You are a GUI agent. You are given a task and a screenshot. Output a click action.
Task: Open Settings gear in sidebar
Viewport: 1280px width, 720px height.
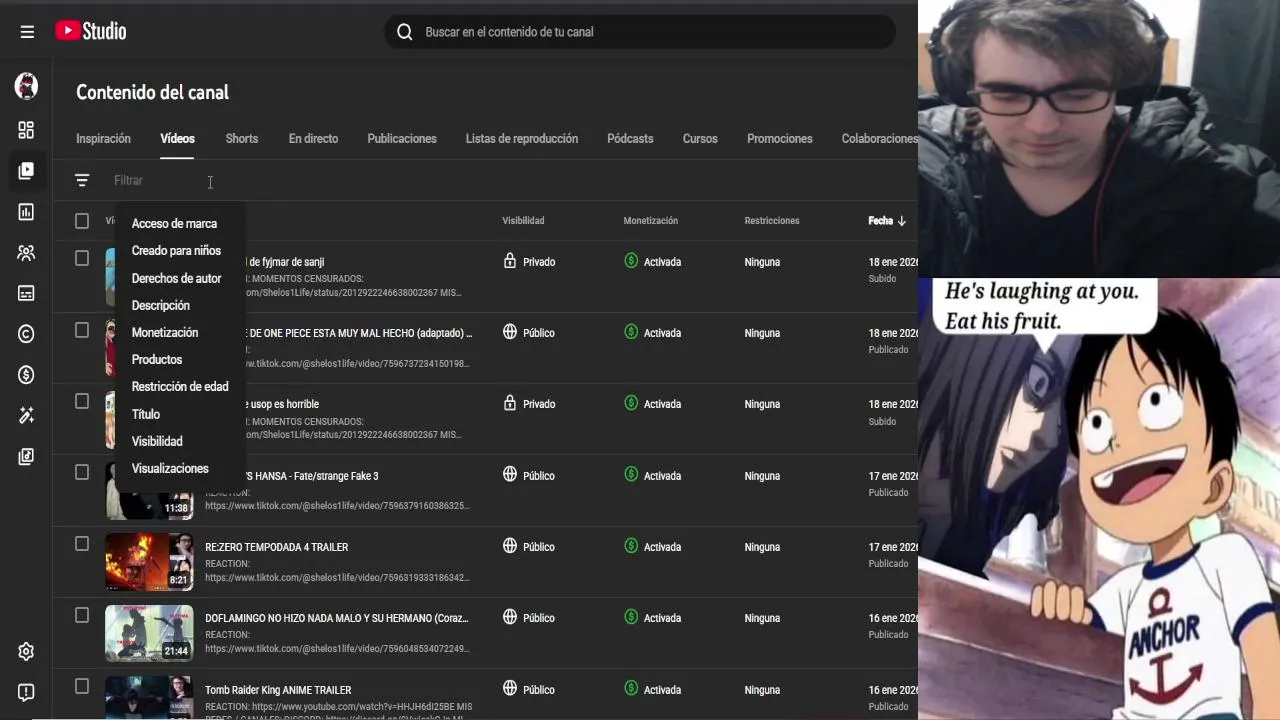tap(26, 652)
